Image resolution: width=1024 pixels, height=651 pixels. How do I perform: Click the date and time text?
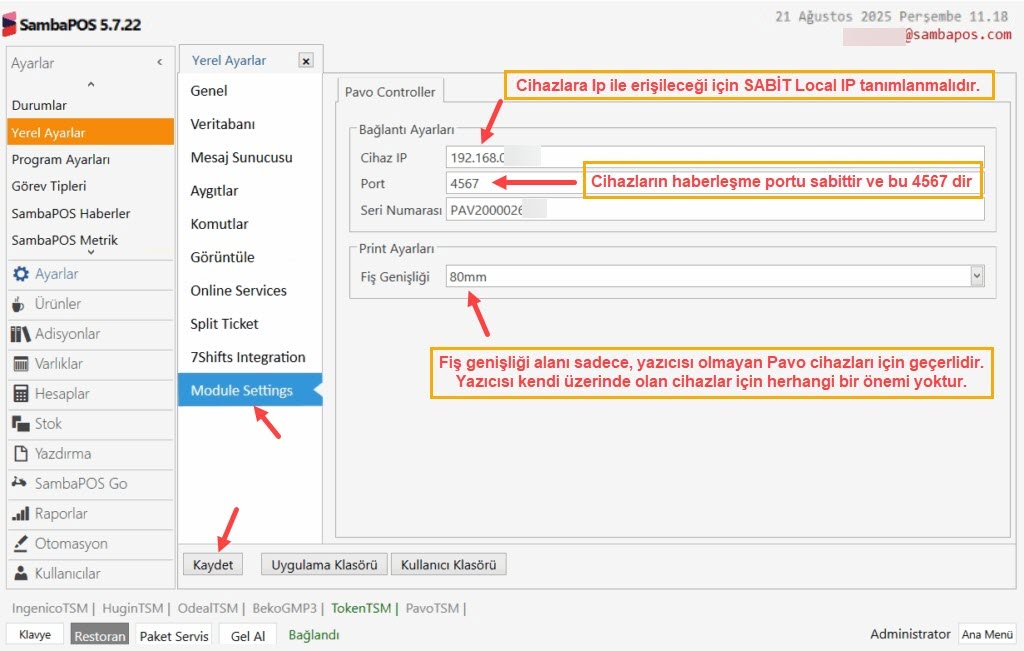click(891, 16)
